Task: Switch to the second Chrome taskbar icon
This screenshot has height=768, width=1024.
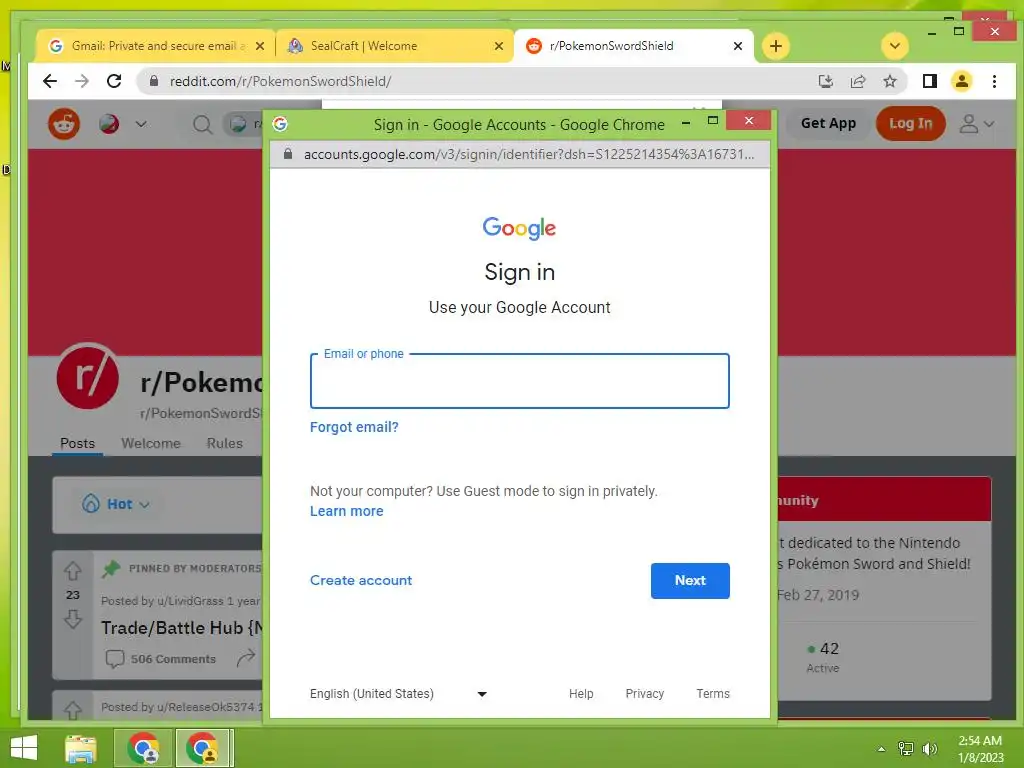Action: [202, 748]
